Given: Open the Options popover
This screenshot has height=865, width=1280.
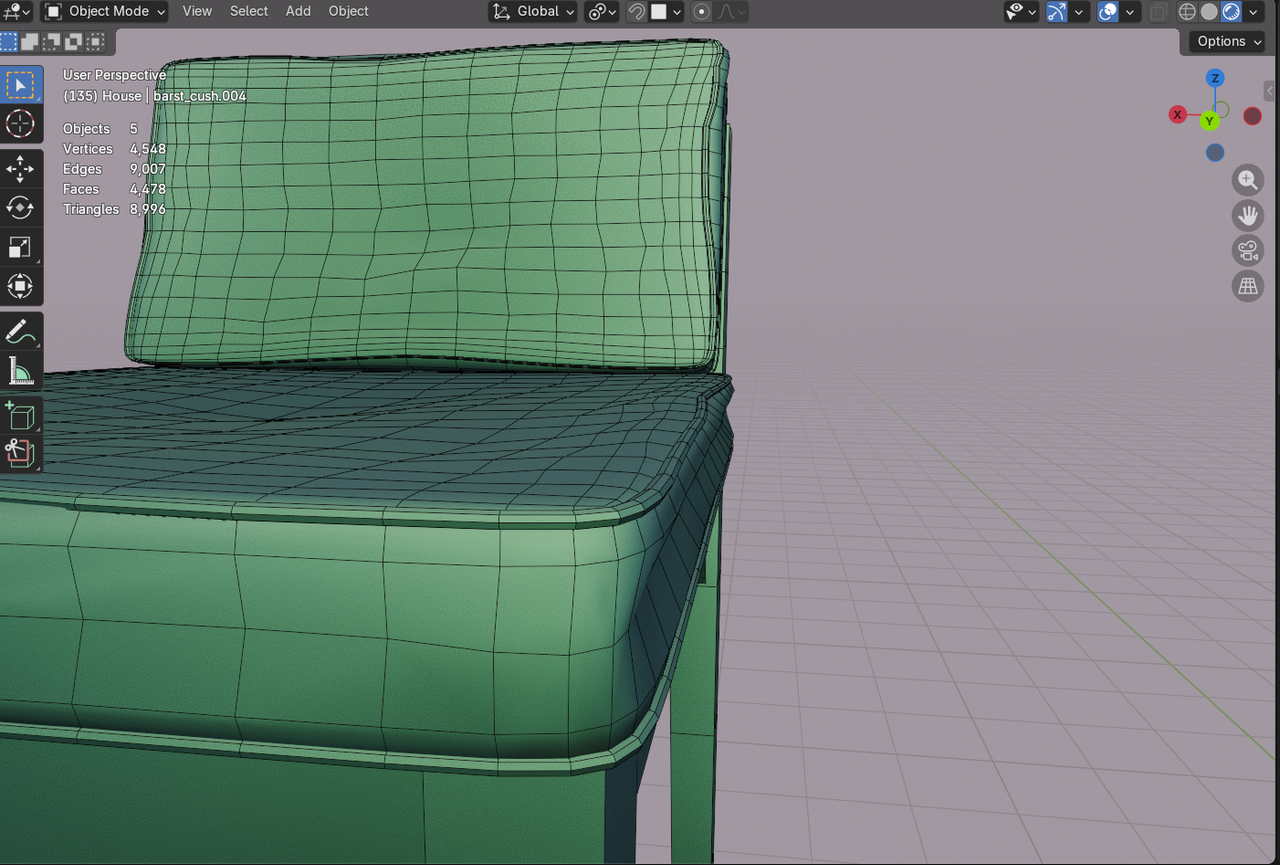Looking at the screenshot, I should [x=1228, y=41].
